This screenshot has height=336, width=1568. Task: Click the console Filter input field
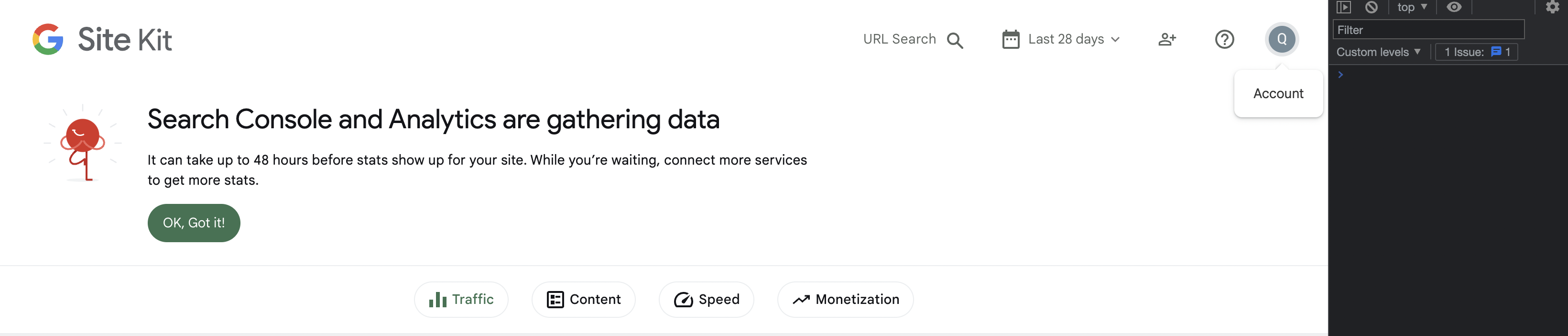(x=1427, y=29)
